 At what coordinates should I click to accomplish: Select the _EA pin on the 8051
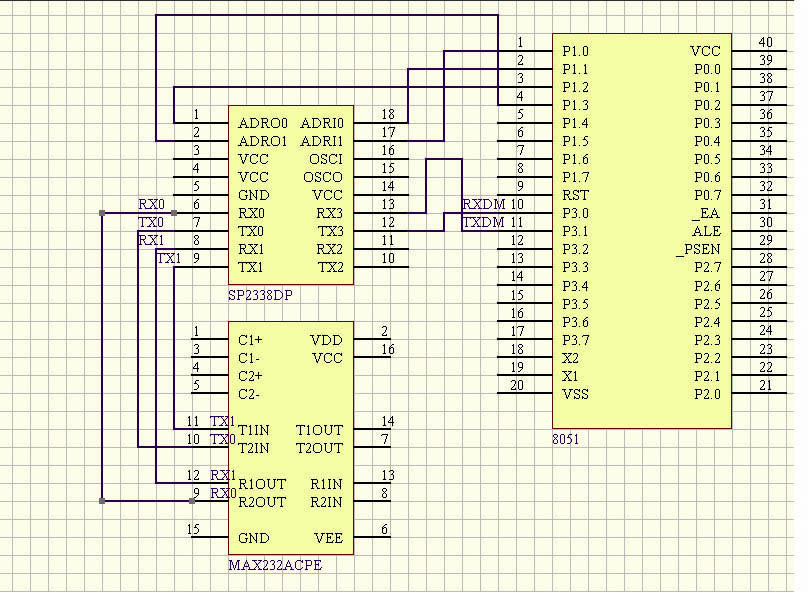click(705, 213)
